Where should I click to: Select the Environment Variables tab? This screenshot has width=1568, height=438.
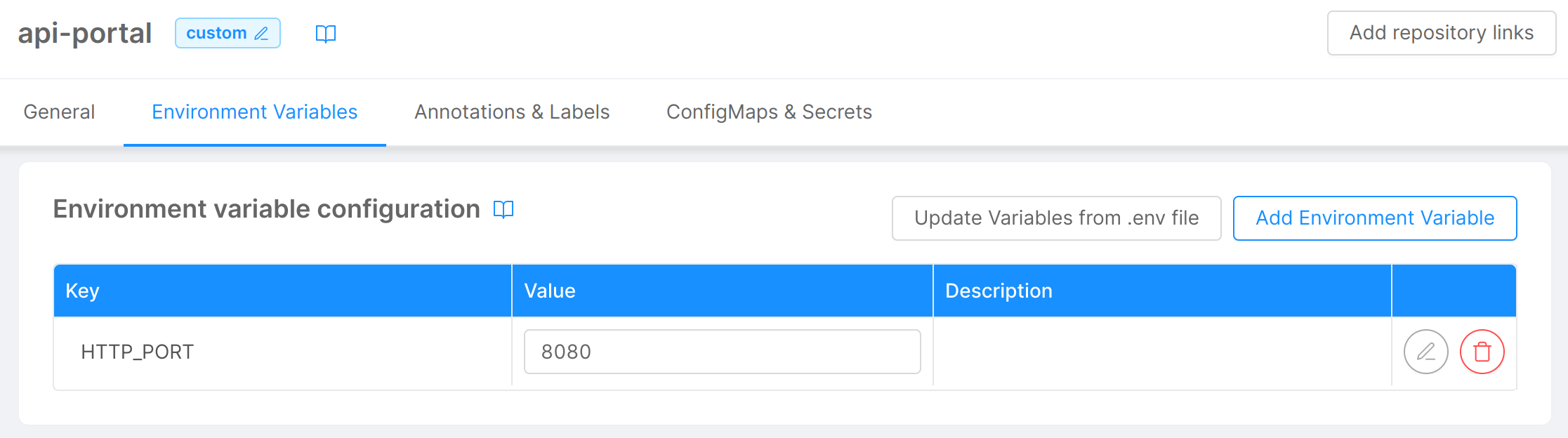pos(254,112)
